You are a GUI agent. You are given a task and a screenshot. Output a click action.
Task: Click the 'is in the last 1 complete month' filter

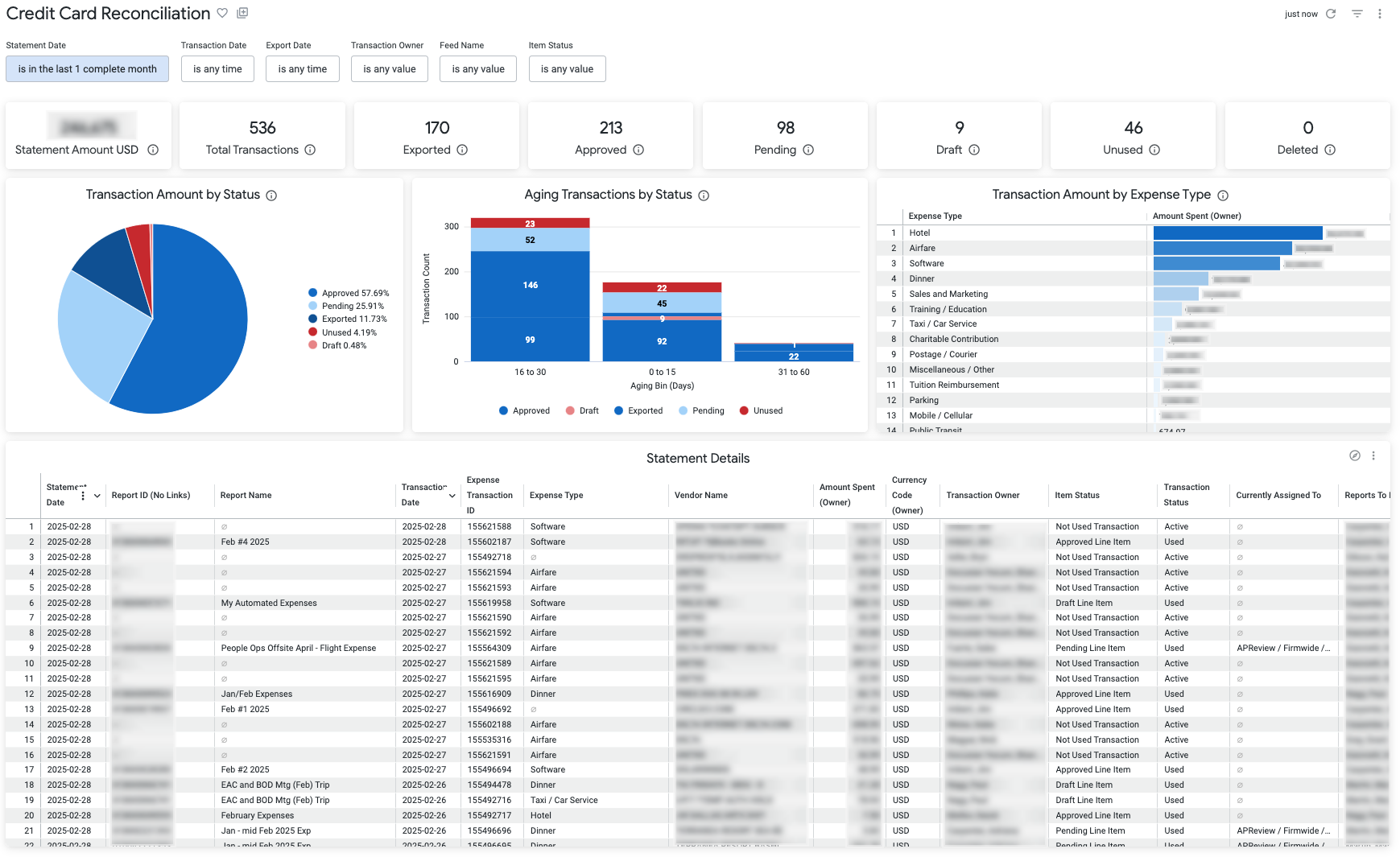coord(87,68)
